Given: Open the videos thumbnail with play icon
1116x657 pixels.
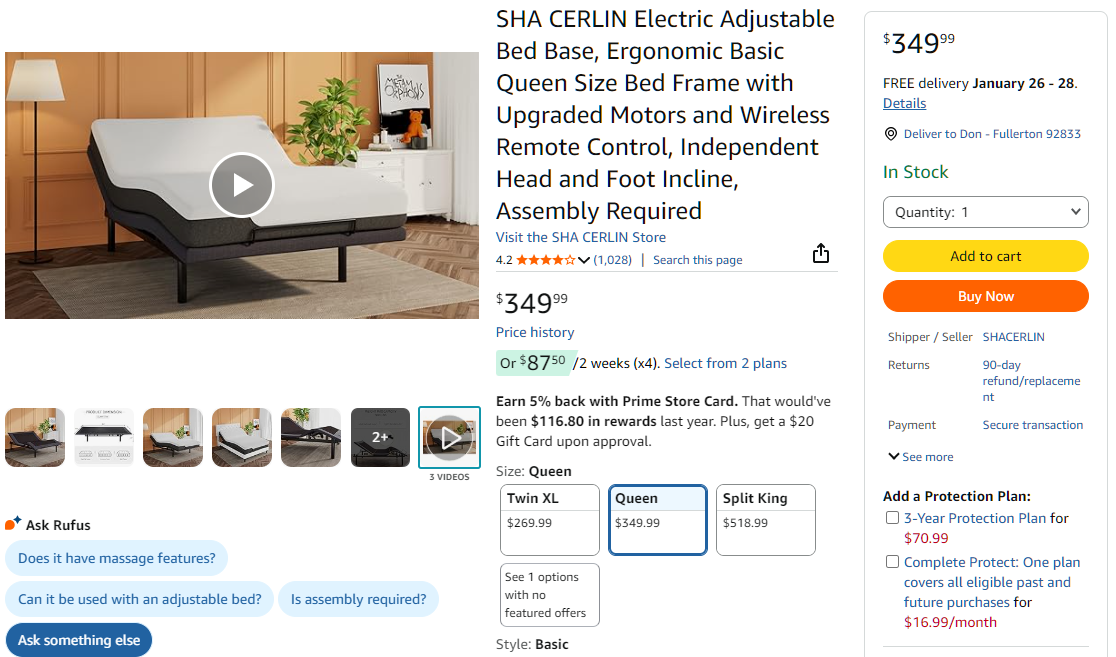Looking at the screenshot, I should coord(449,437).
